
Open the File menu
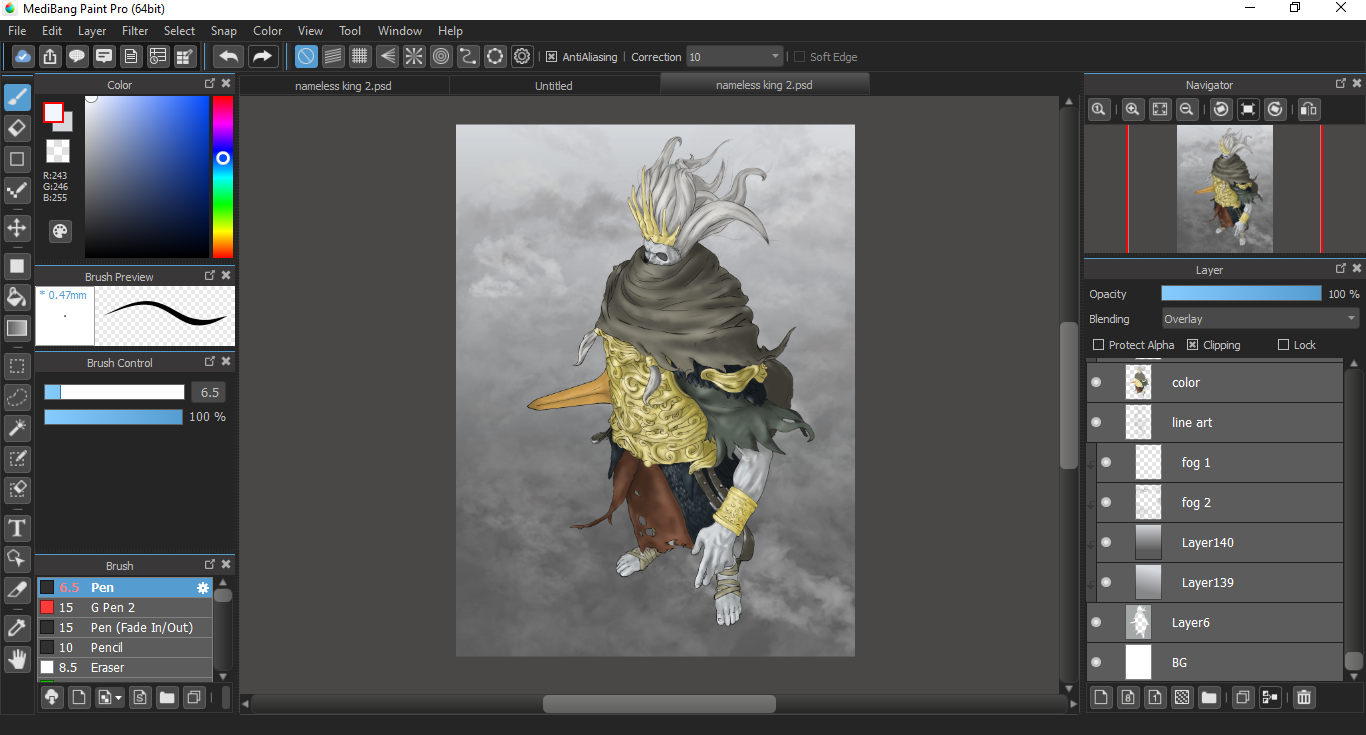click(17, 31)
